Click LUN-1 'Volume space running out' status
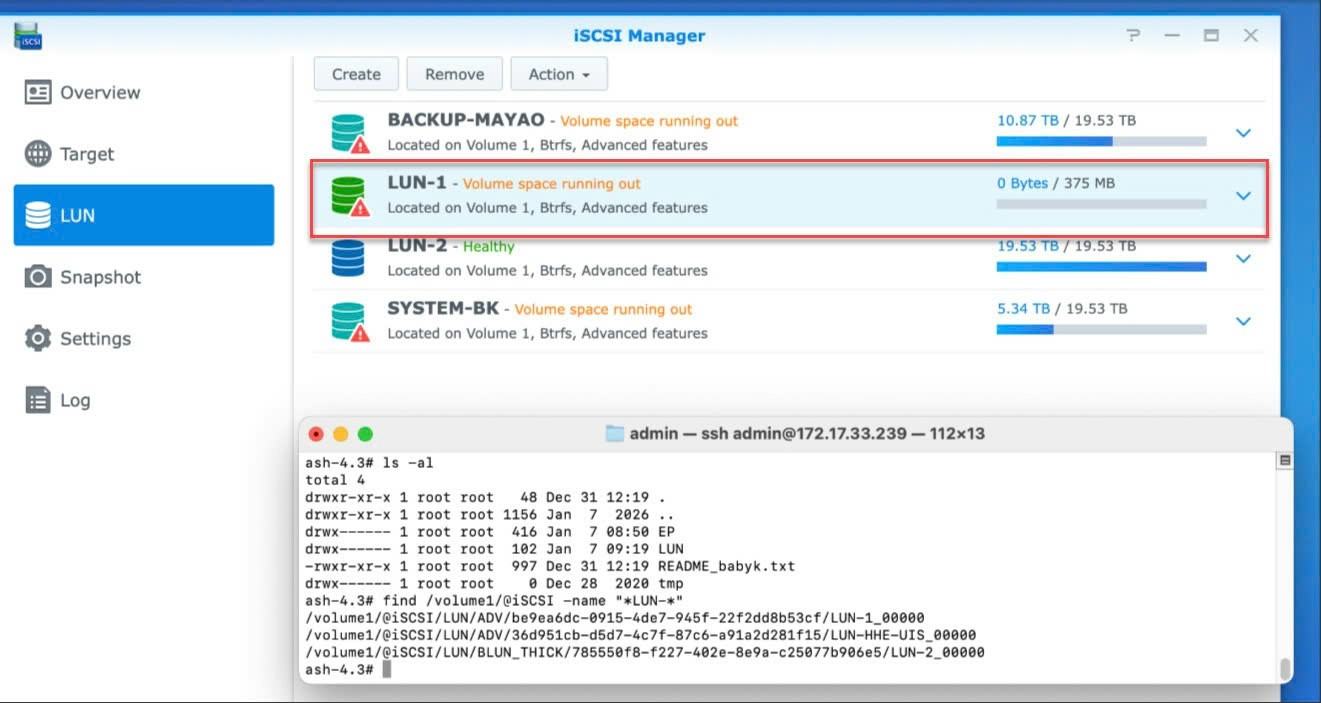 point(552,184)
